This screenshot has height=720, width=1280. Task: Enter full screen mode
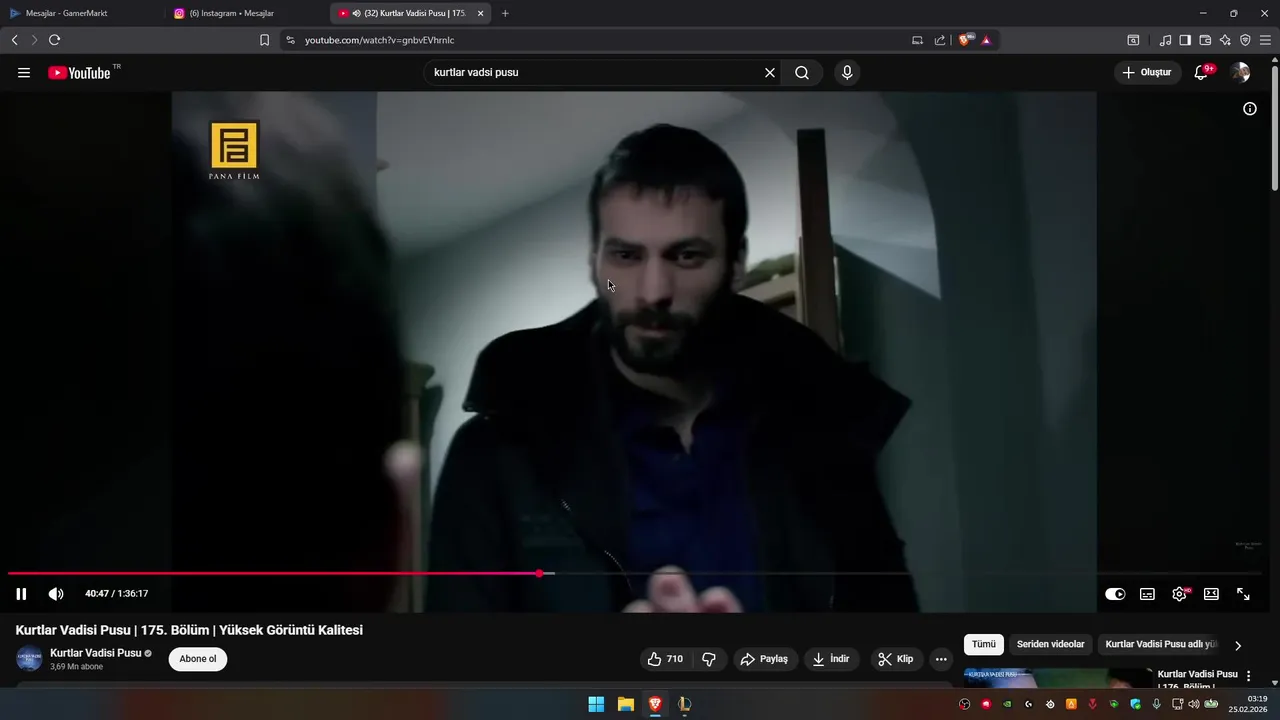tap(1243, 594)
